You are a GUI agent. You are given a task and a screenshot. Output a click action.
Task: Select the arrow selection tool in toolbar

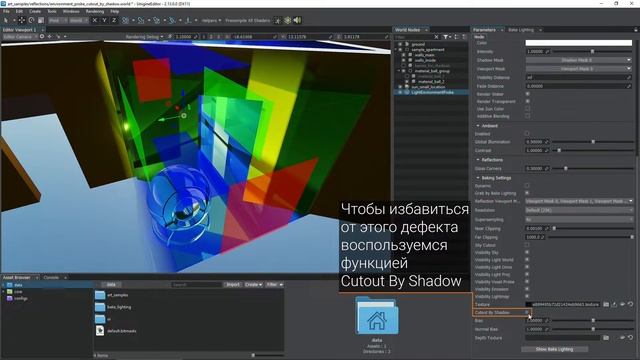point(6,20)
